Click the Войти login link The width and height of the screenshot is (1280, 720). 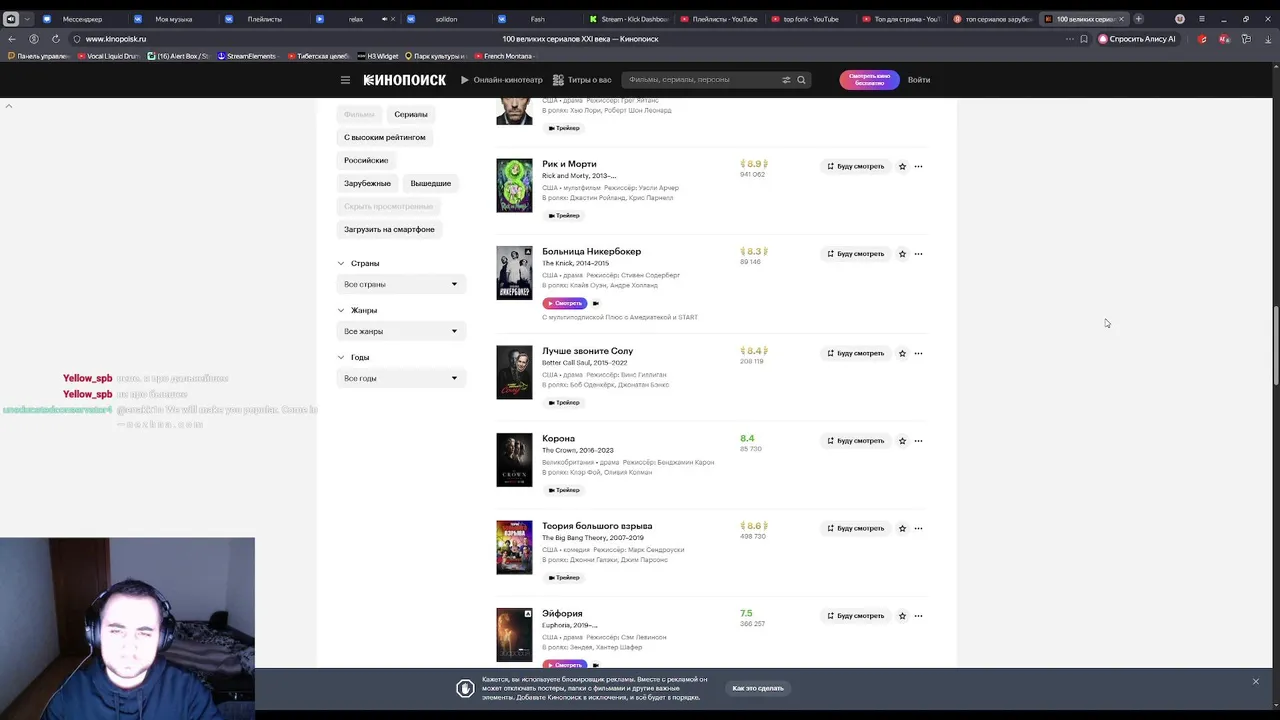pyautogui.click(x=919, y=80)
